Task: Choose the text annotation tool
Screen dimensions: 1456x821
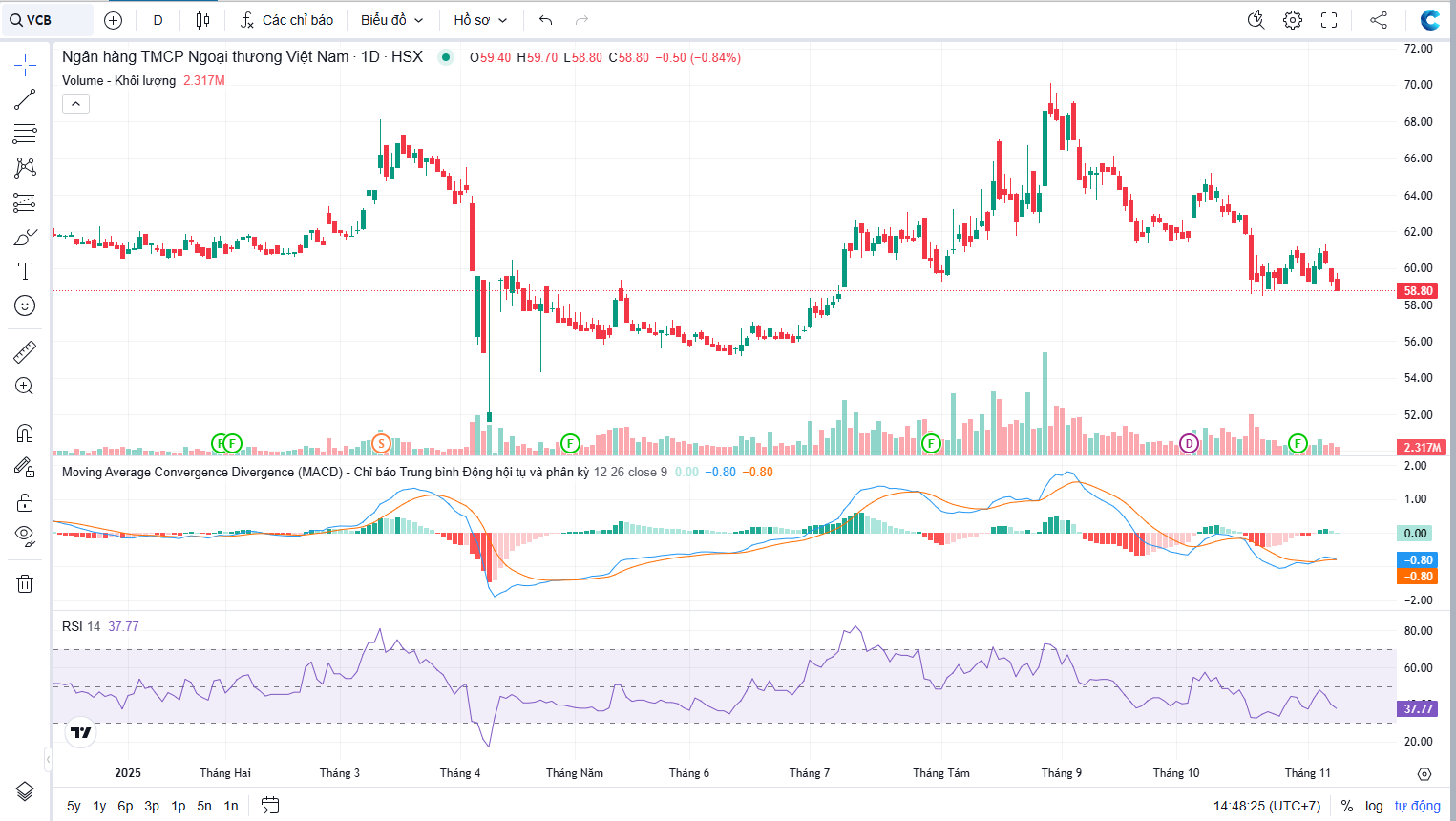Action: click(x=25, y=271)
